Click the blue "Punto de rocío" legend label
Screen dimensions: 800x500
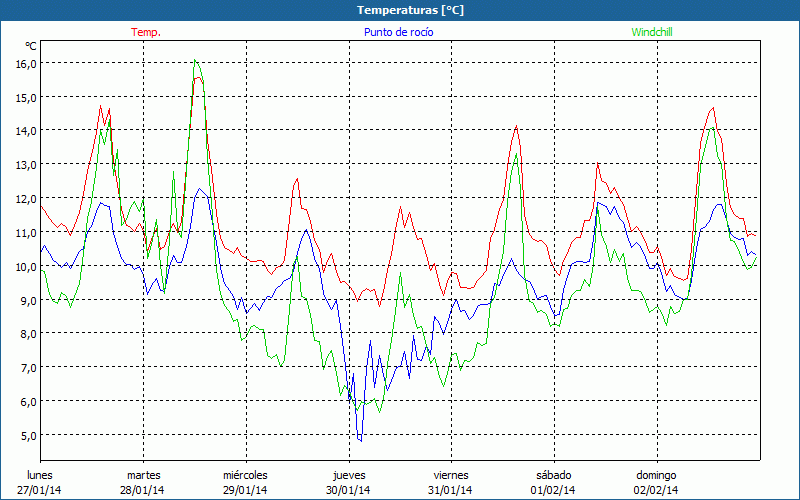[398, 32]
